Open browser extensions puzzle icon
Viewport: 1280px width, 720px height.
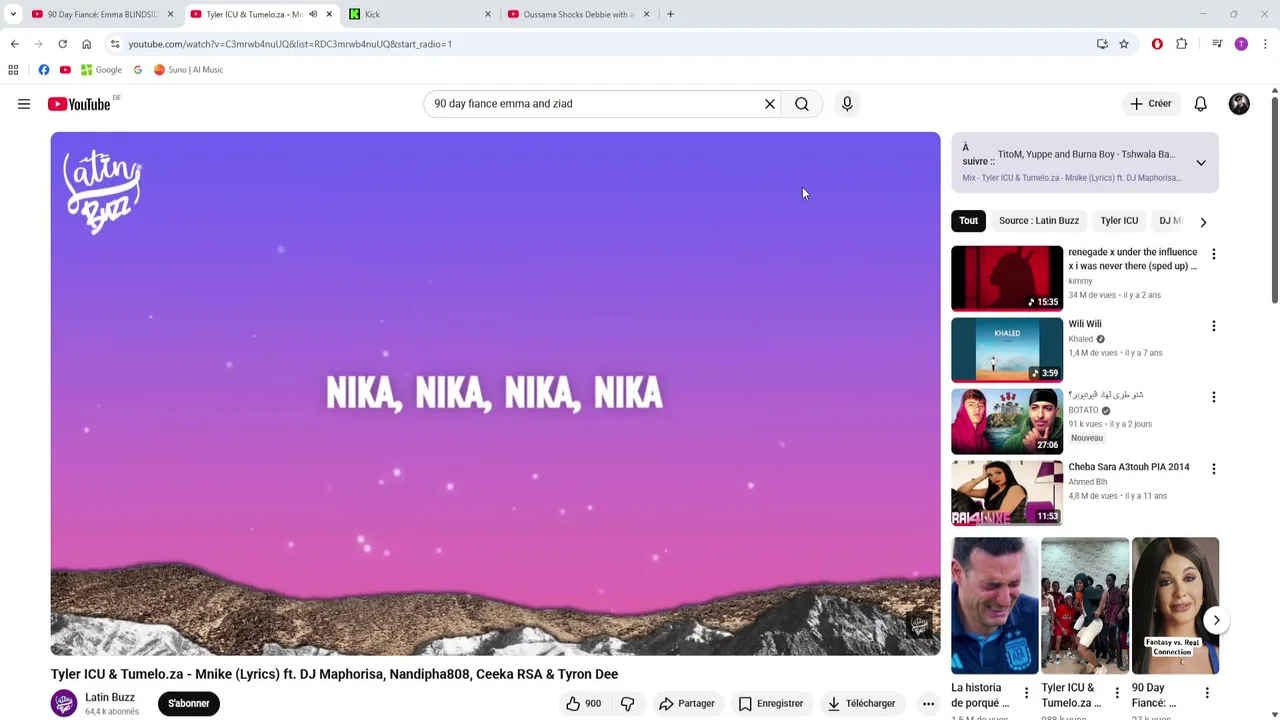click(x=1182, y=44)
